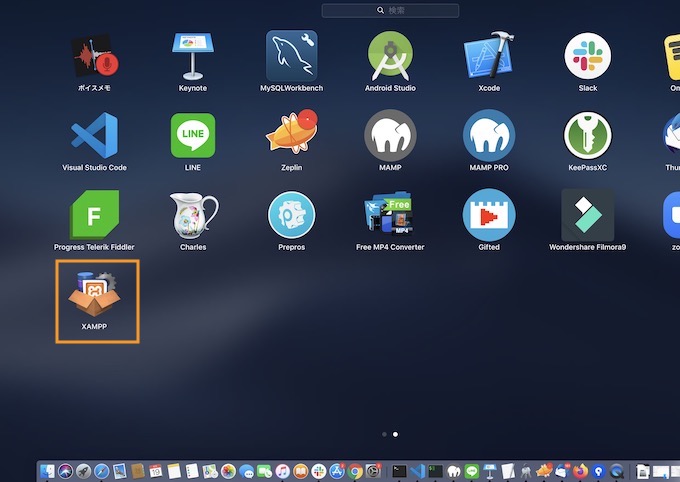Open Notes app in the Dock
680x482 pixels.
(x=174, y=471)
